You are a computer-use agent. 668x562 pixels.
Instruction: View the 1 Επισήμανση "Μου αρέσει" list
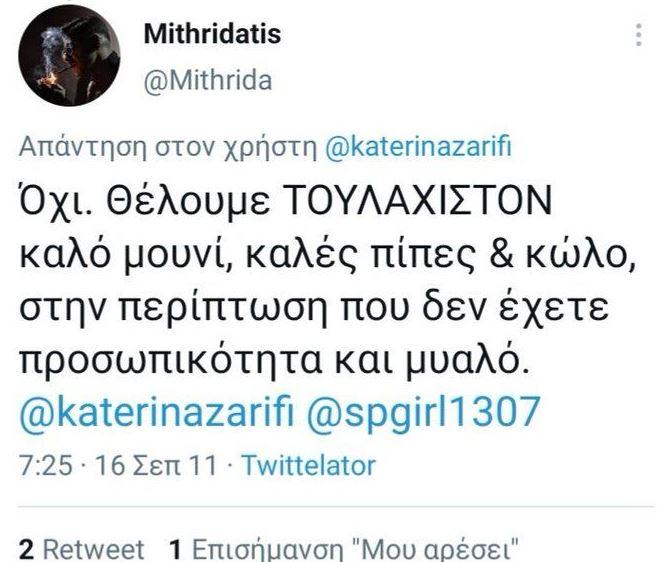point(344,550)
